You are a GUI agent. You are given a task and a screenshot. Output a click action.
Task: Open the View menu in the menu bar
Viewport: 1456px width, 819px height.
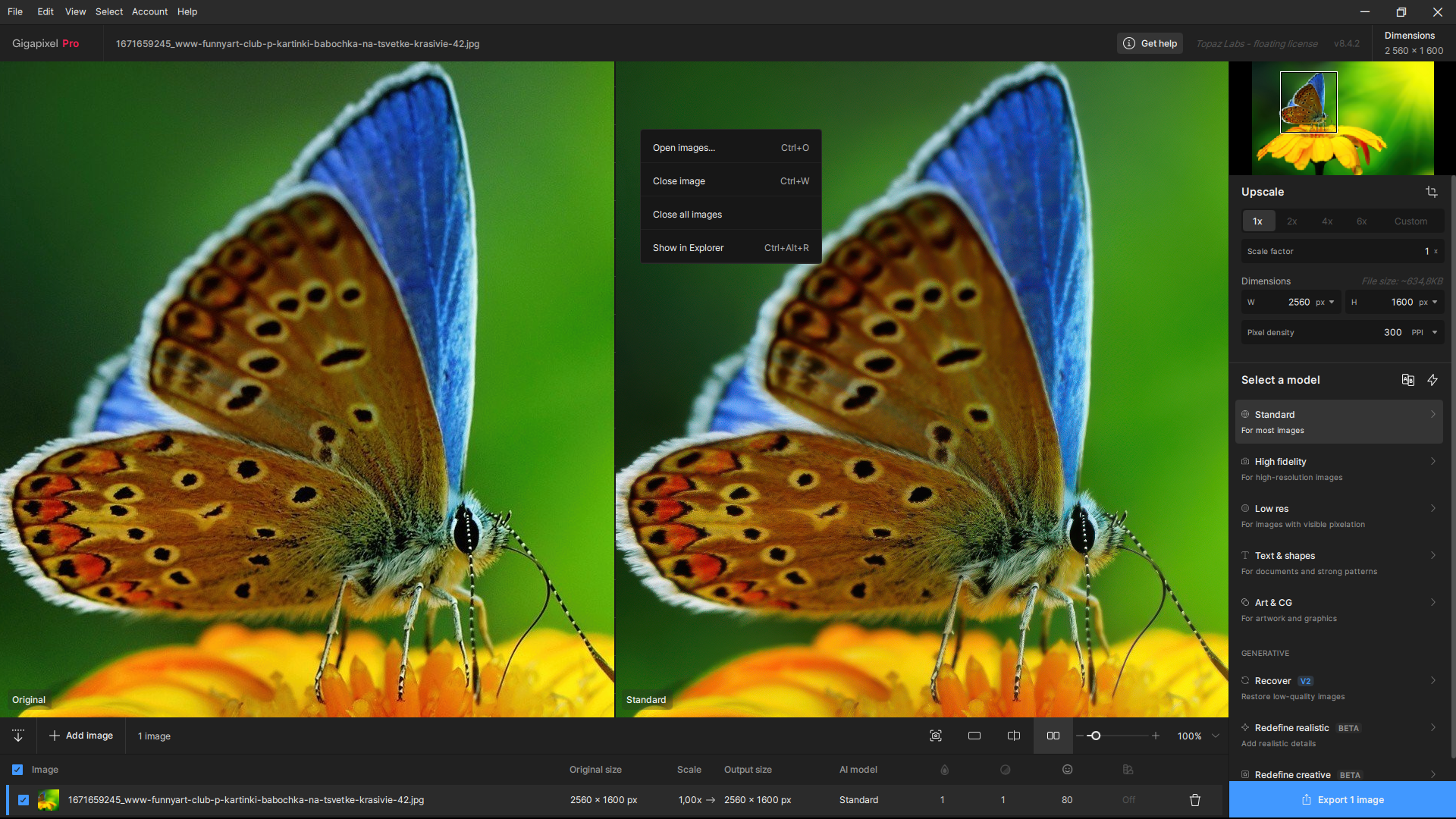tap(75, 11)
